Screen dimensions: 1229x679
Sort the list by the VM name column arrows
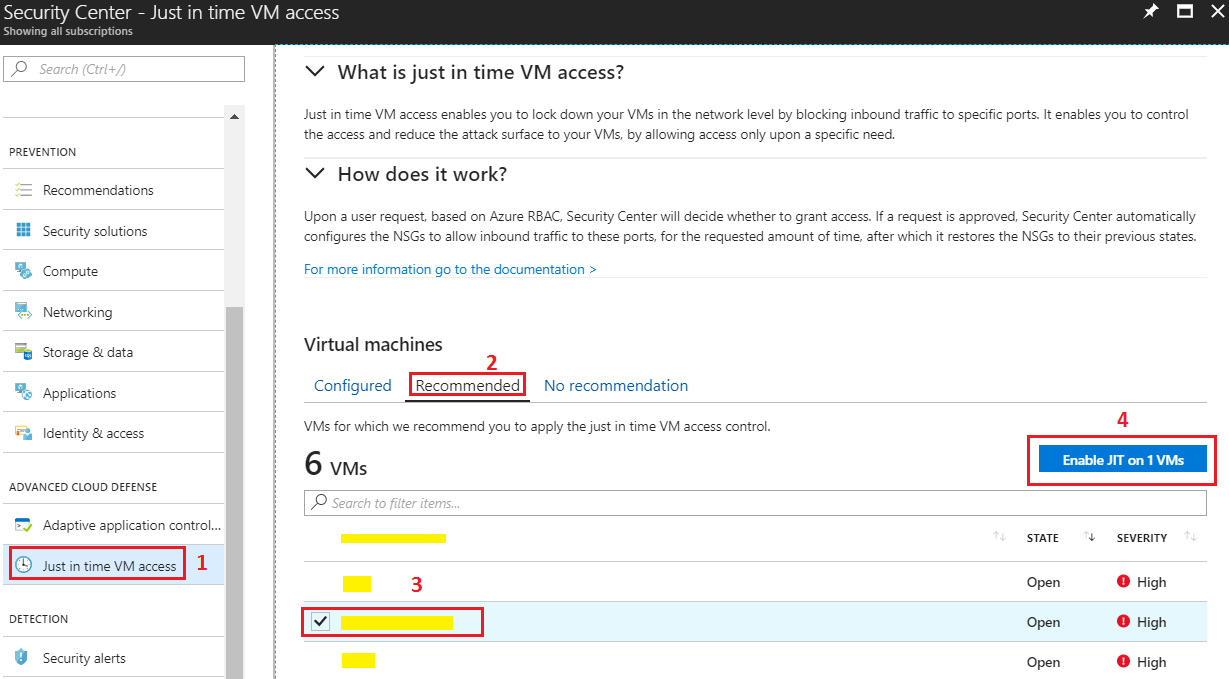pos(999,538)
